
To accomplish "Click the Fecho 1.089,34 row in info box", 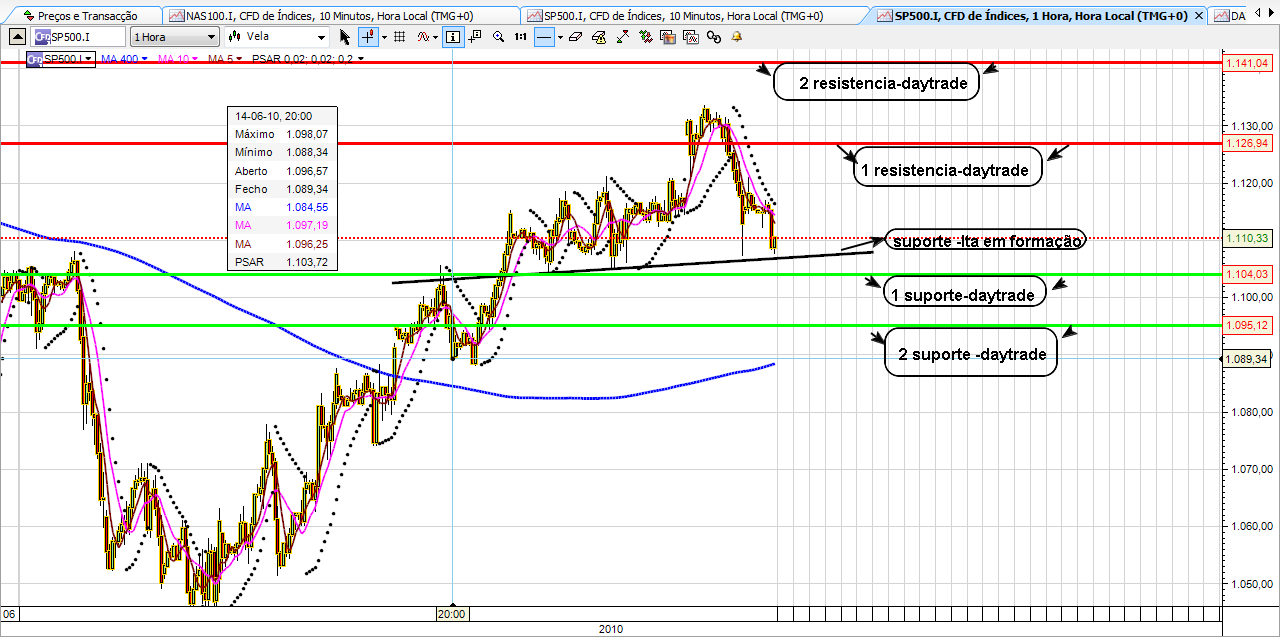I will (x=282, y=189).
